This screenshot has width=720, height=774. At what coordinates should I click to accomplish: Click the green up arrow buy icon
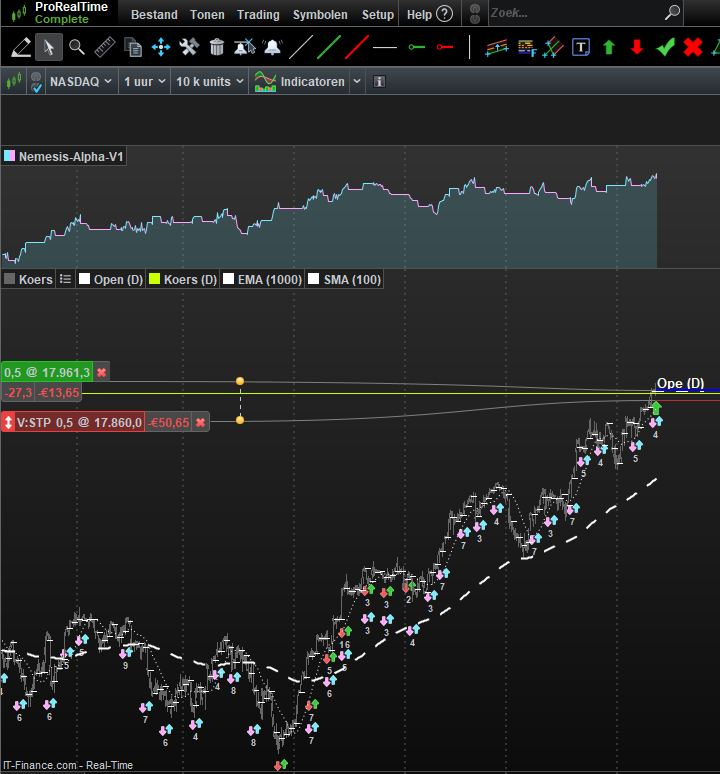tap(608, 47)
